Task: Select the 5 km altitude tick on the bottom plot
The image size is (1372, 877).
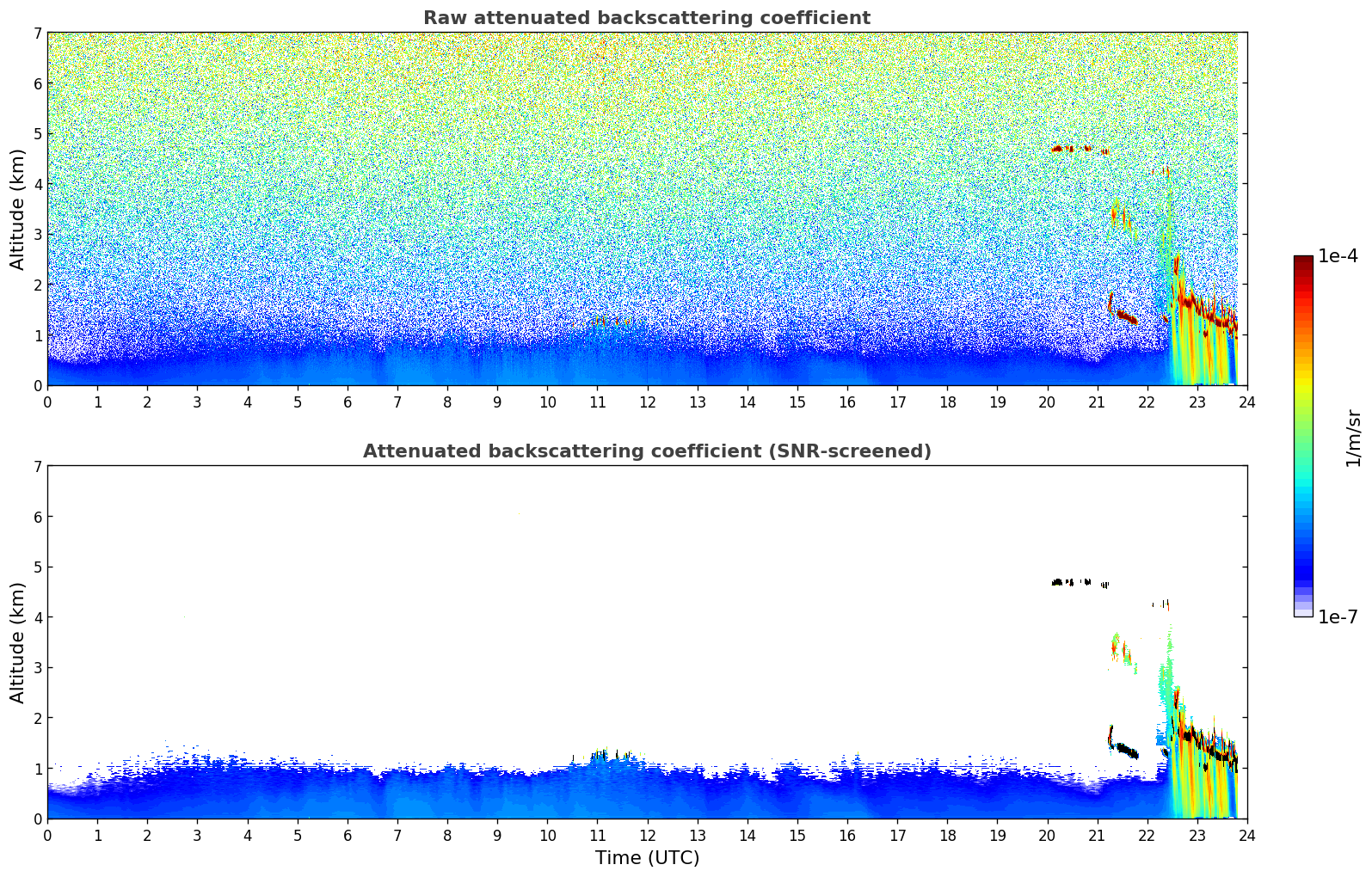Action: click(37, 567)
